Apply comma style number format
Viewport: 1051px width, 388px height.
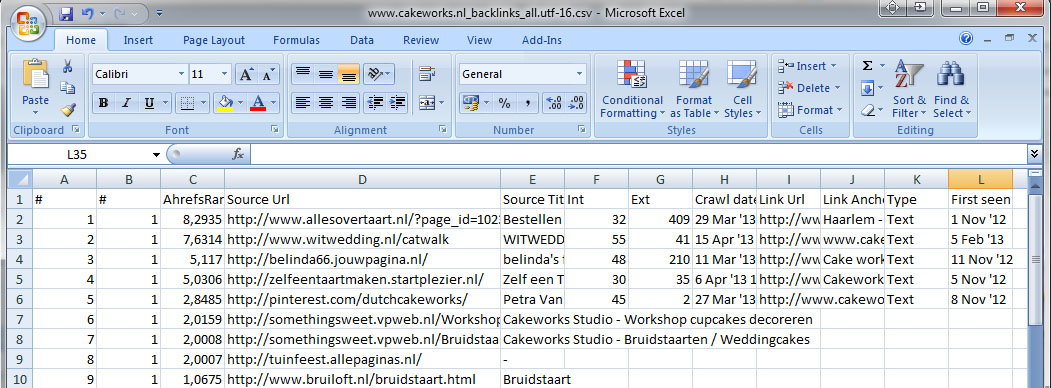pyautogui.click(x=527, y=103)
